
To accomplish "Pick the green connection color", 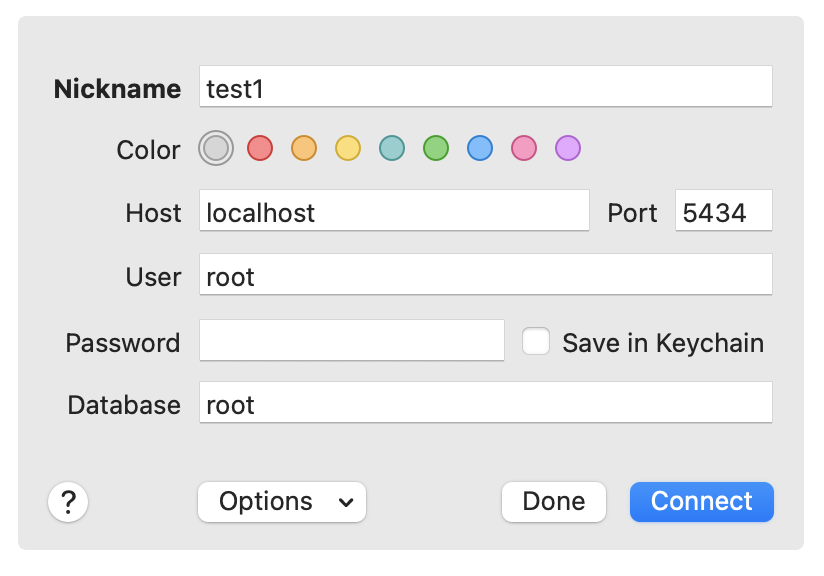I will [436, 148].
